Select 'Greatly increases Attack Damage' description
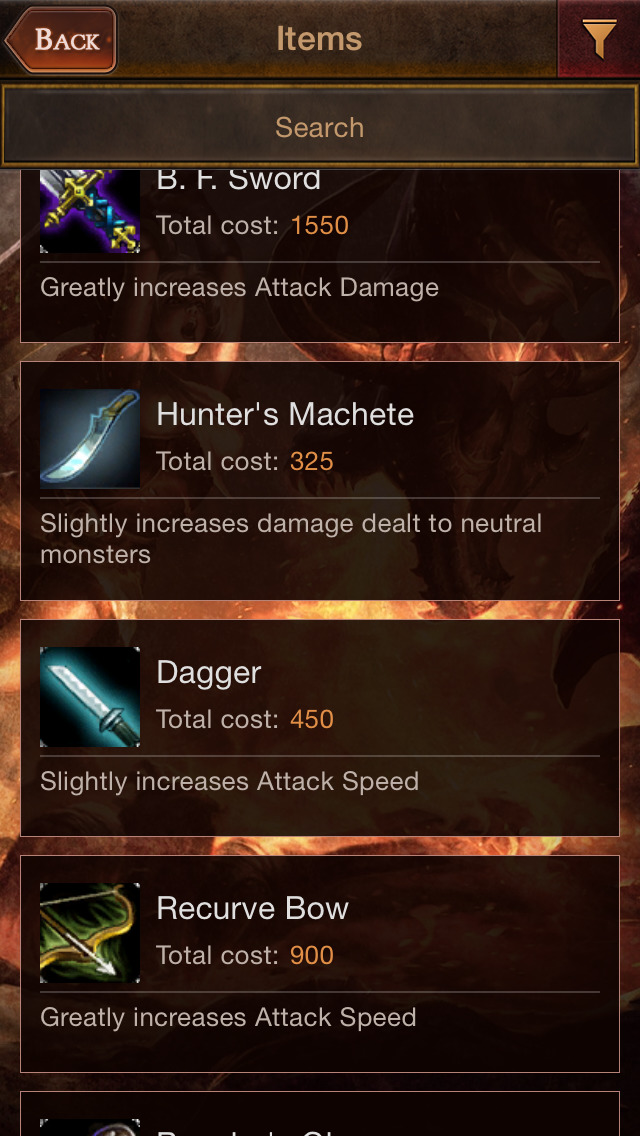The height and width of the screenshot is (1136, 640). 239,288
